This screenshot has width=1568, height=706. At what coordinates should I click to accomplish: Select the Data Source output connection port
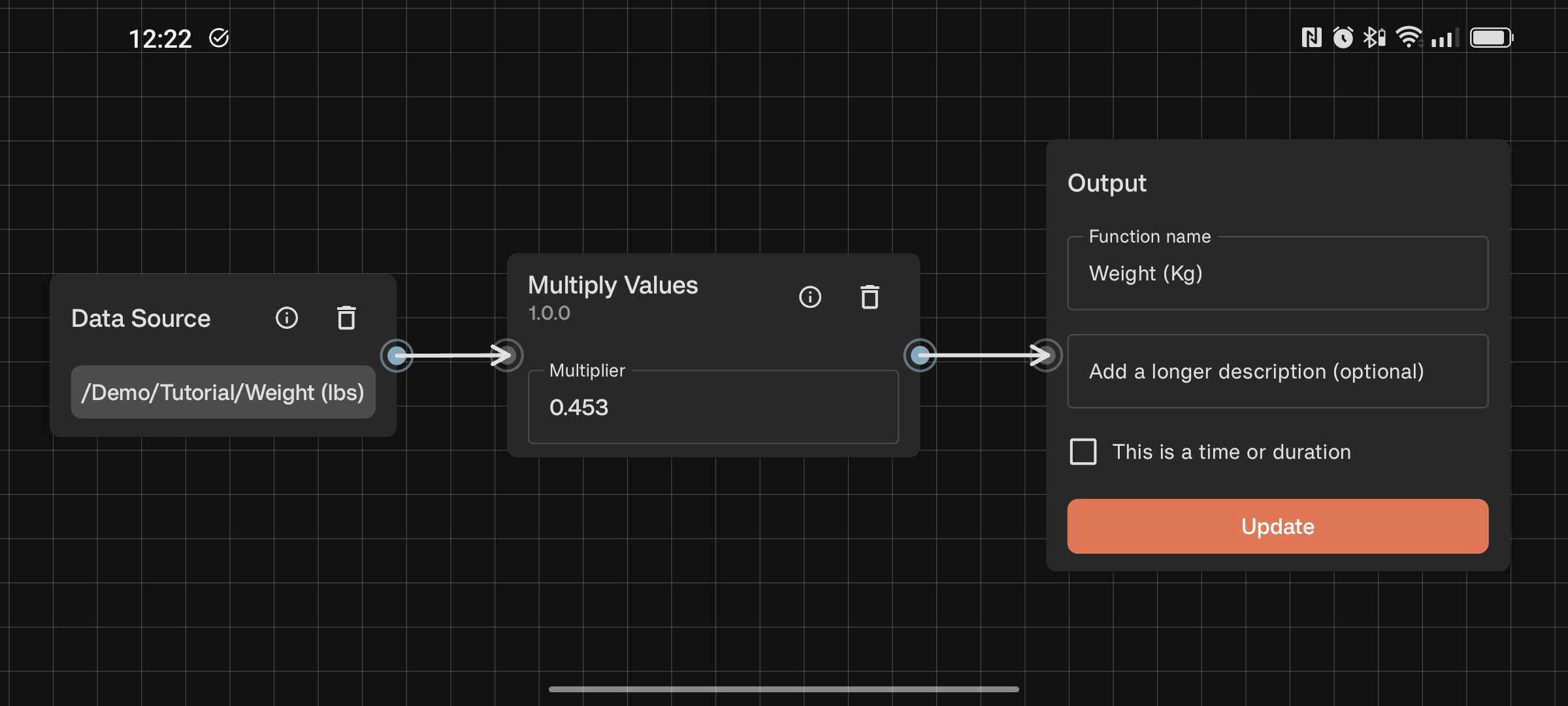(398, 355)
